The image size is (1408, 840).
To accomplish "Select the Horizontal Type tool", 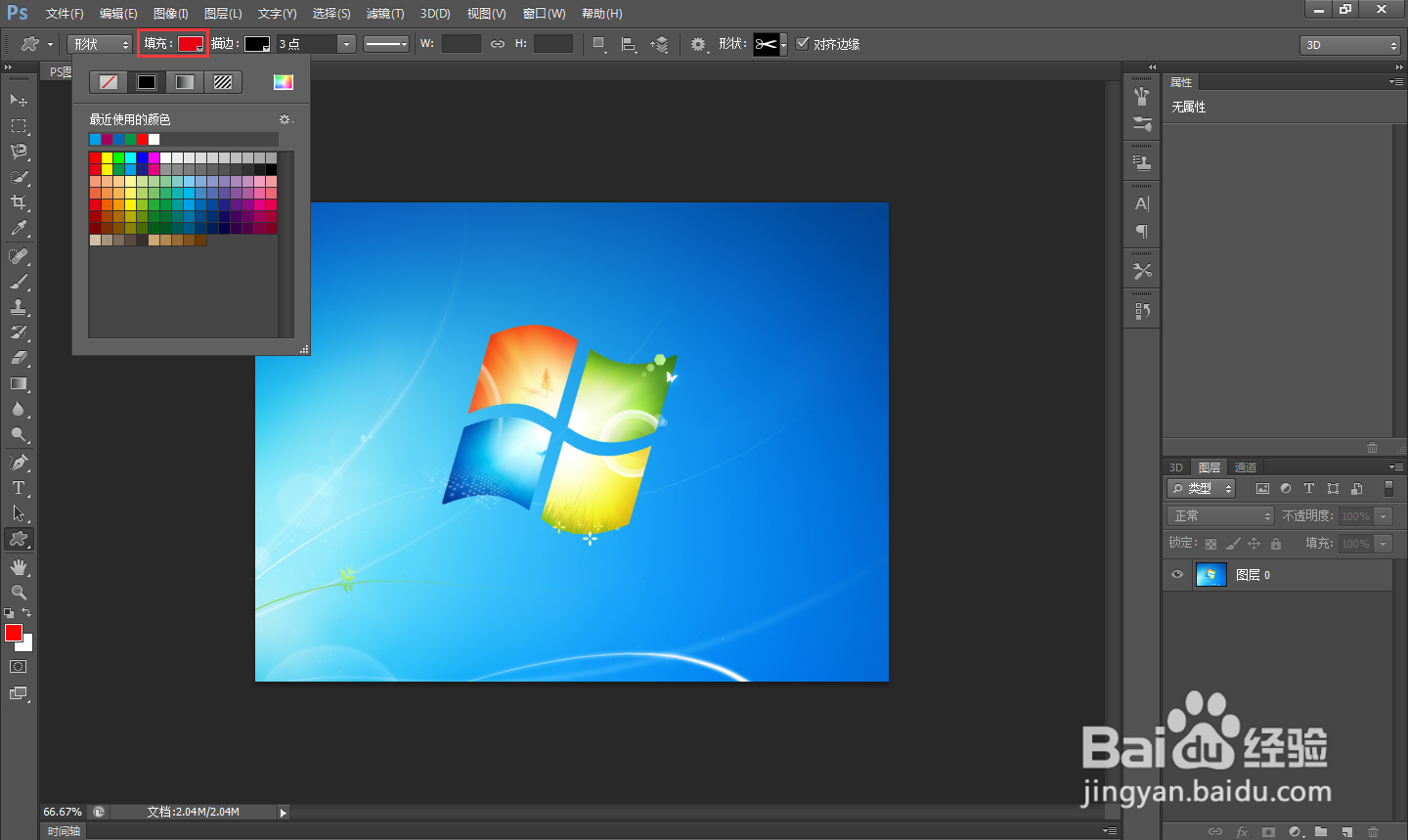I will [18, 488].
